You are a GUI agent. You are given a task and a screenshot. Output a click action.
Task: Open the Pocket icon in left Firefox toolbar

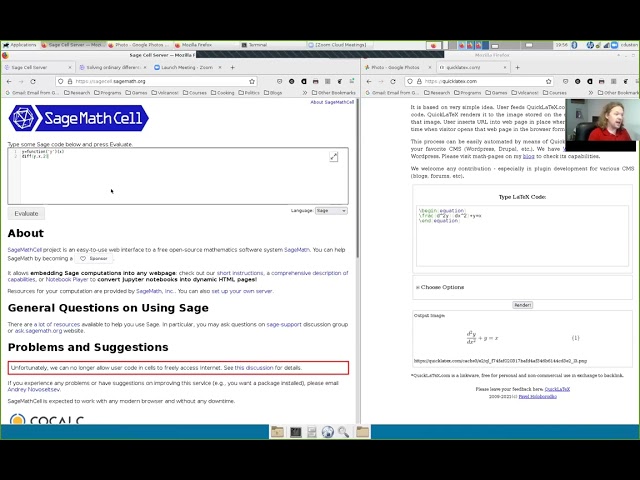[x=280, y=81]
